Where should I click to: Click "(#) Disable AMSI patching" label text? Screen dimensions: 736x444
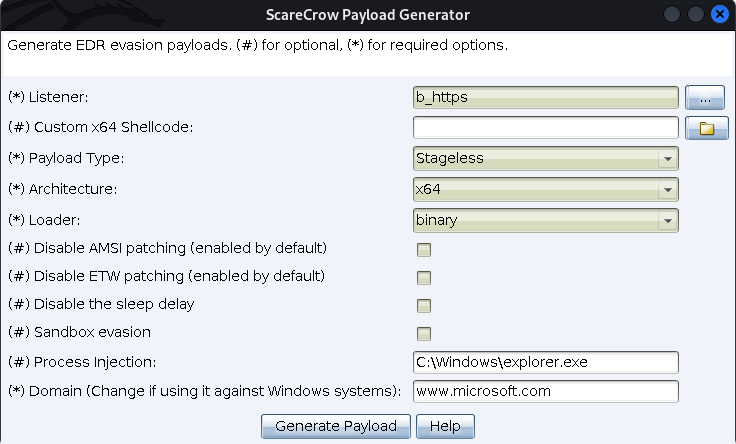pyautogui.click(x=167, y=248)
